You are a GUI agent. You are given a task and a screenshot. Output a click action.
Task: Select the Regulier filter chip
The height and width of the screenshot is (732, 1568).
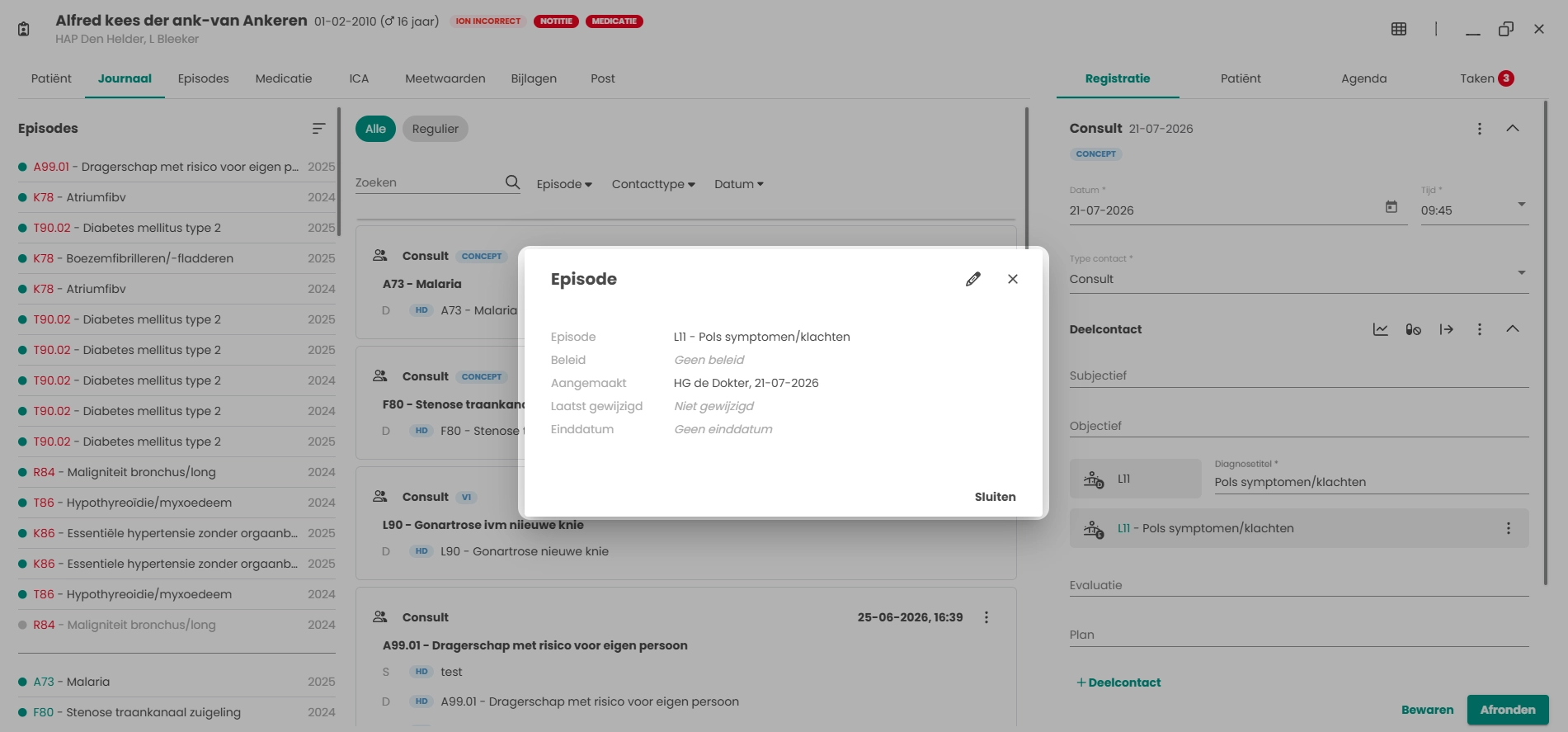tap(435, 129)
